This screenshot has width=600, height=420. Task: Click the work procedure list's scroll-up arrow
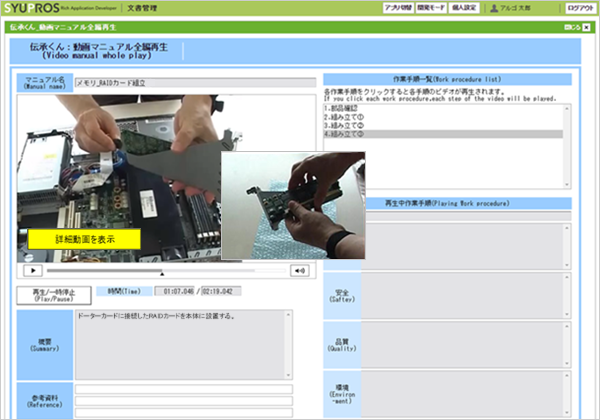tap(567, 109)
